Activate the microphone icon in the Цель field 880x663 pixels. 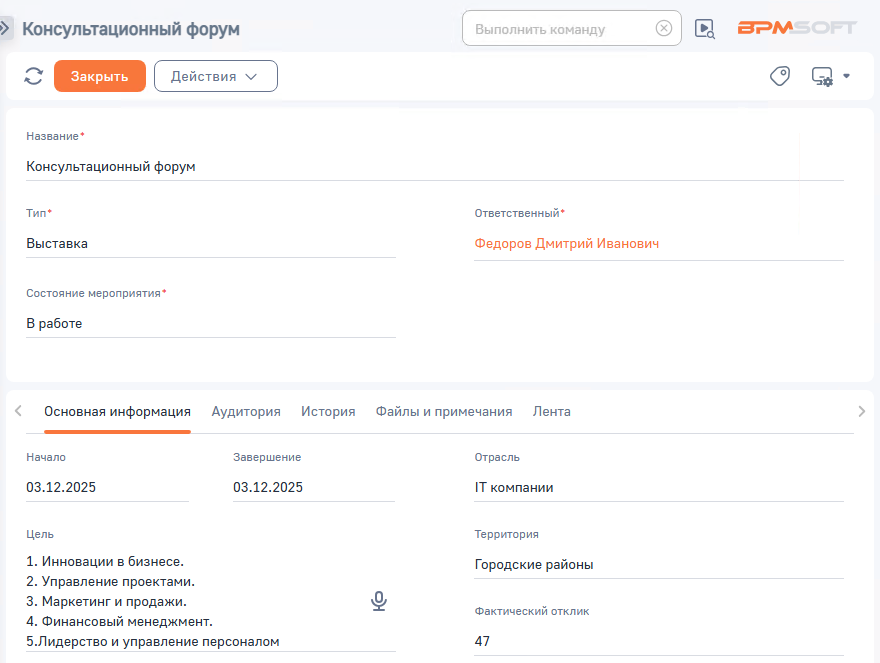pyautogui.click(x=379, y=601)
